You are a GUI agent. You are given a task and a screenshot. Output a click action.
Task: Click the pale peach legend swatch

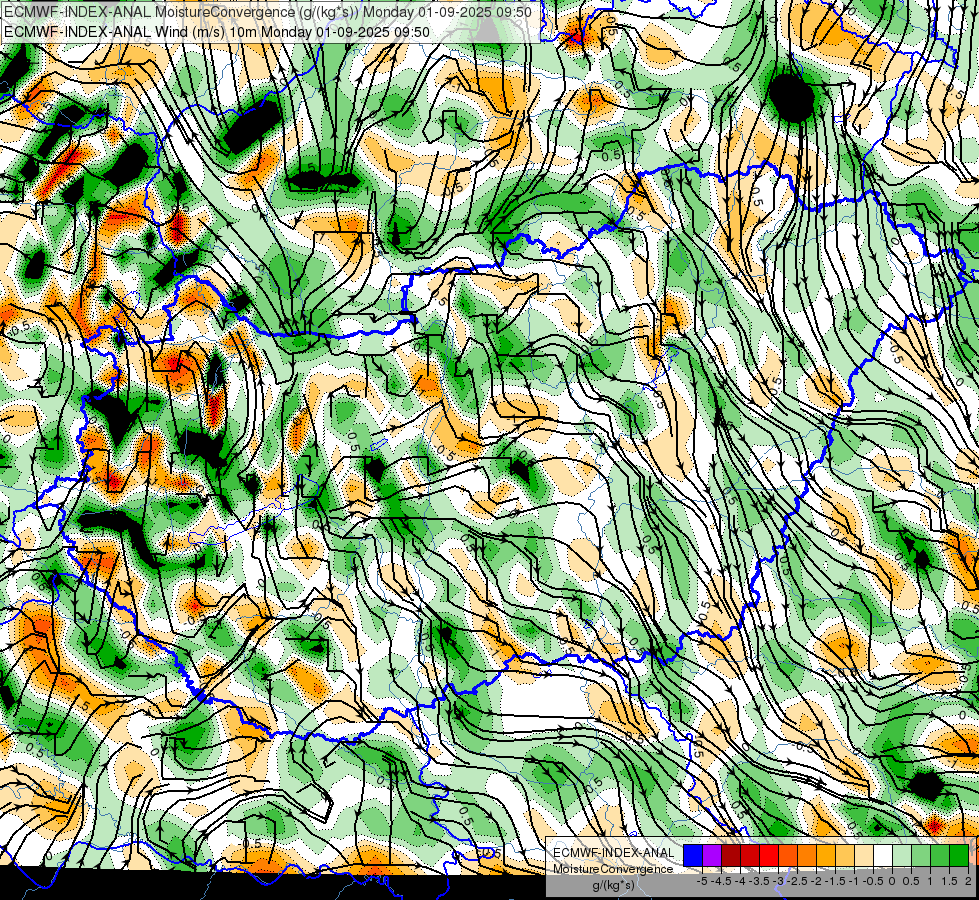(864, 855)
